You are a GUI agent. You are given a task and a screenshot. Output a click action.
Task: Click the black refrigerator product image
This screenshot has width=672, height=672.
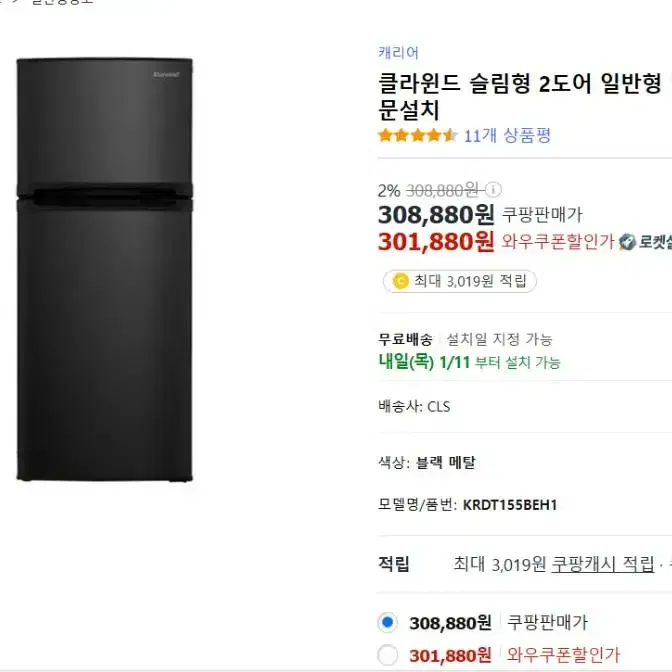pyautogui.click(x=105, y=270)
